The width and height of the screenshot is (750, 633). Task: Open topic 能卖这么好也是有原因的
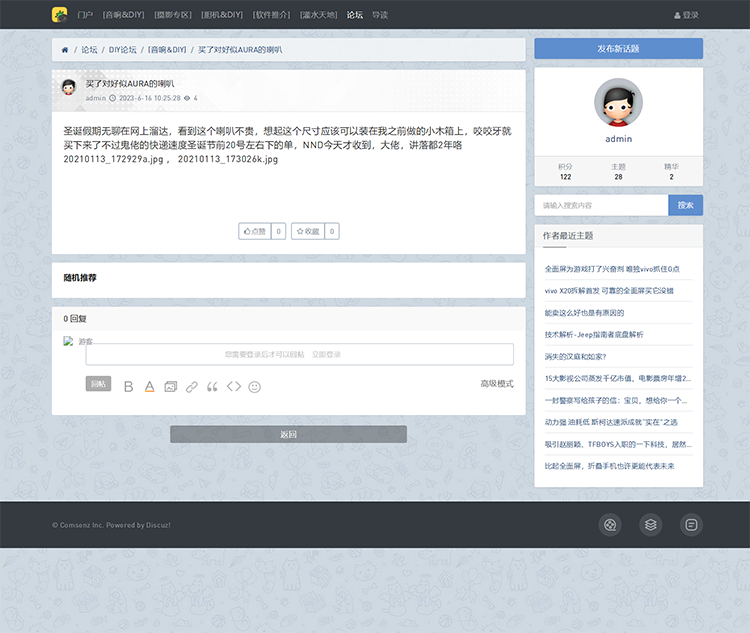[585, 313]
